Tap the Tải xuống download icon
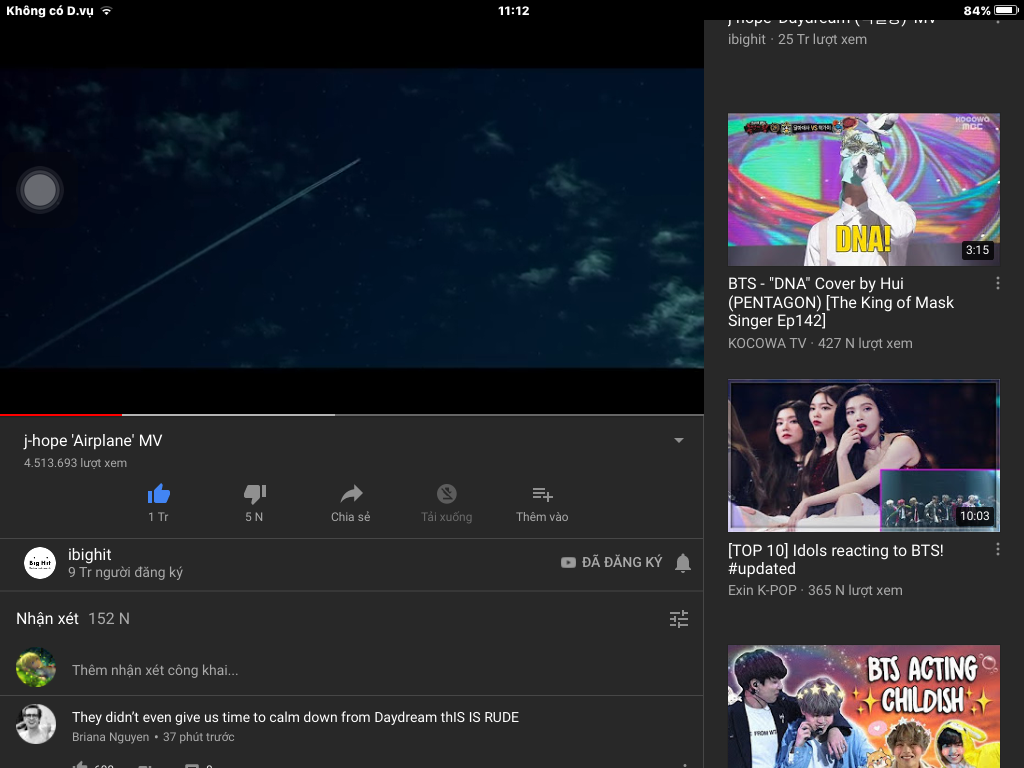1024x768 pixels. pyautogui.click(x=446, y=495)
